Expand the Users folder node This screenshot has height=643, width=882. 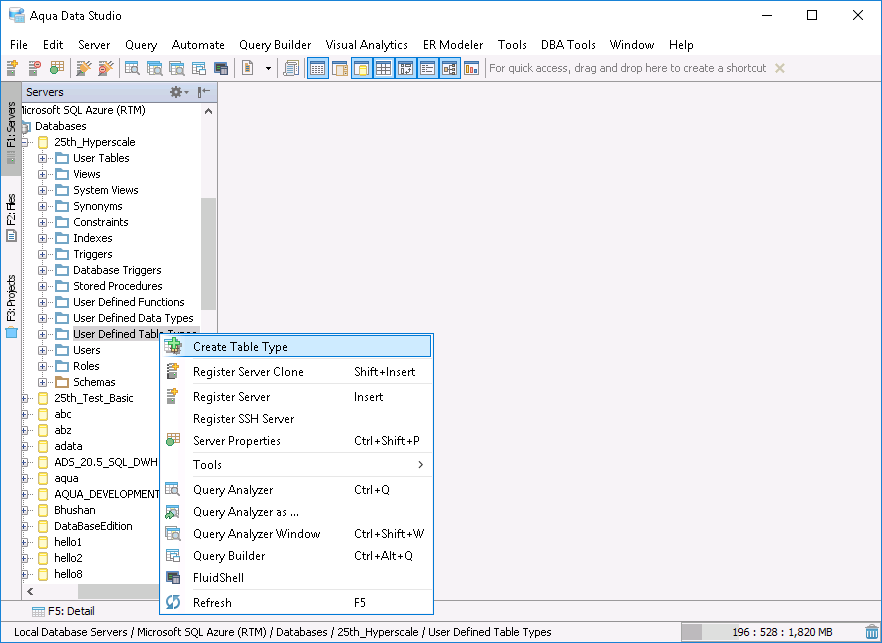click(x=42, y=350)
